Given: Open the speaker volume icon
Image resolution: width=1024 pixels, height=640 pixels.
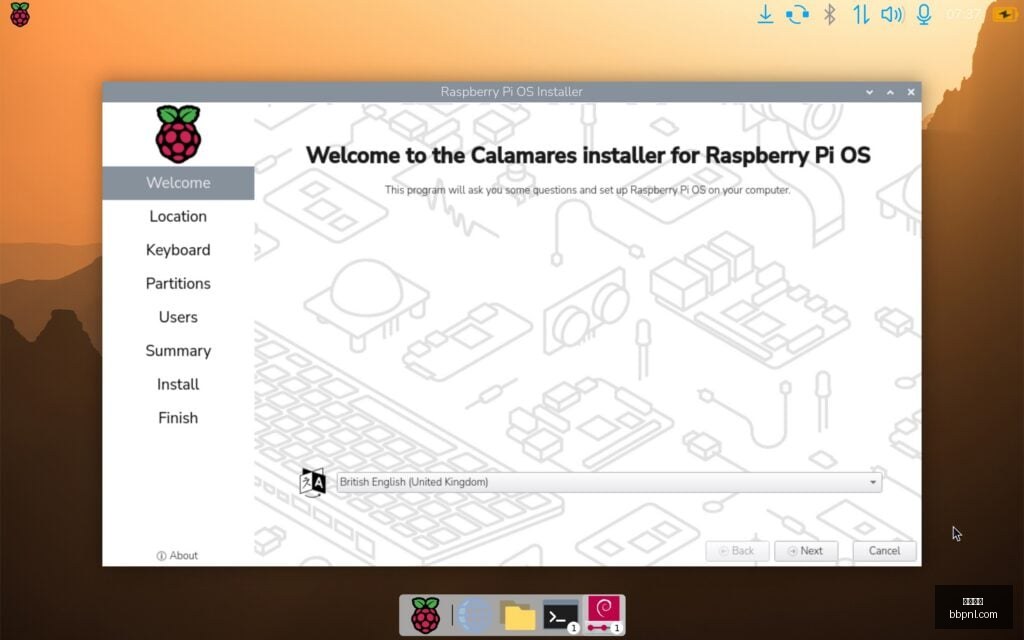Looking at the screenshot, I should tap(892, 14).
